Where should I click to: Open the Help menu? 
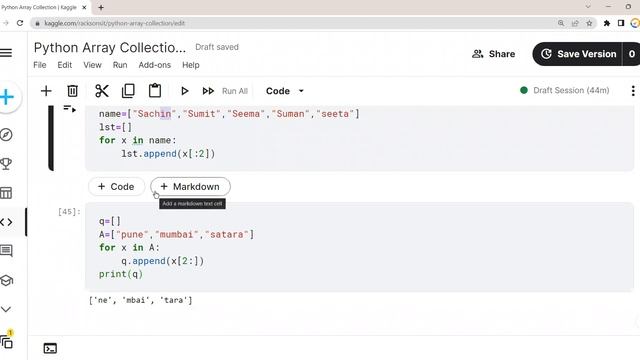click(191, 65)
